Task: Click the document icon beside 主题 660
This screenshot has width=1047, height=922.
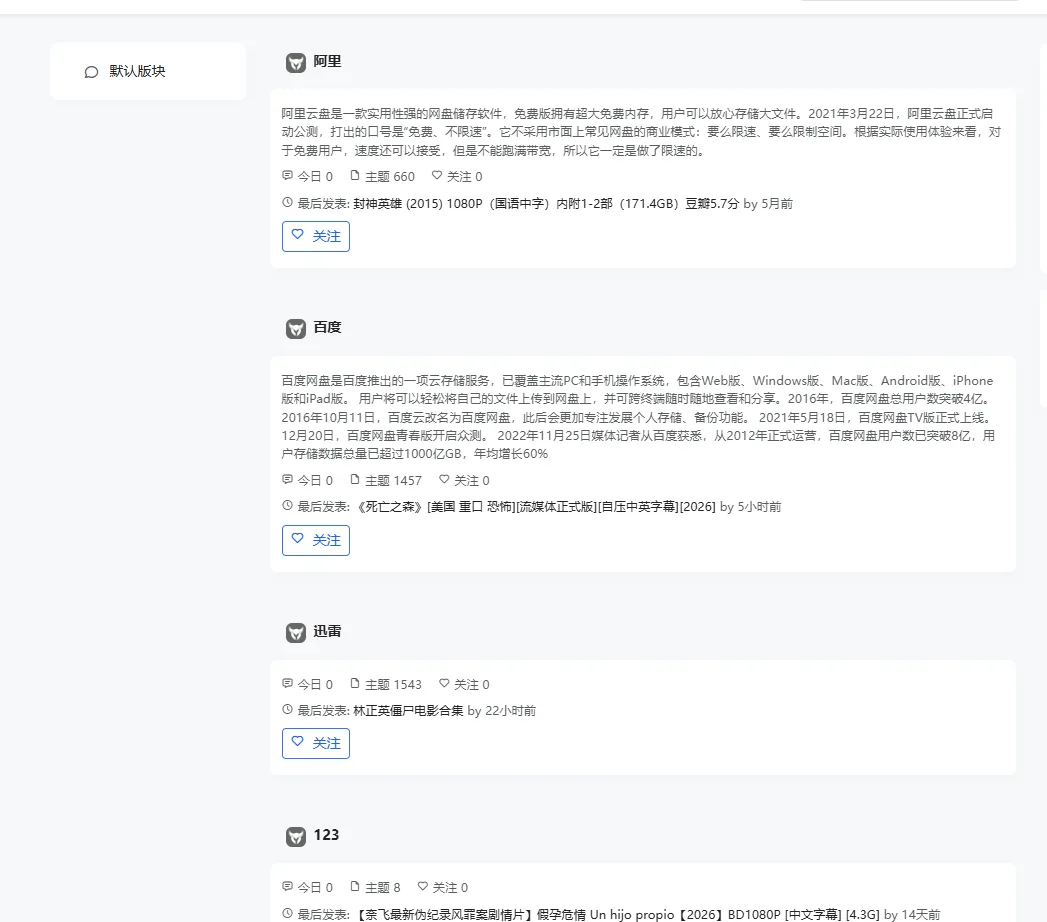Action: point(355,176)
